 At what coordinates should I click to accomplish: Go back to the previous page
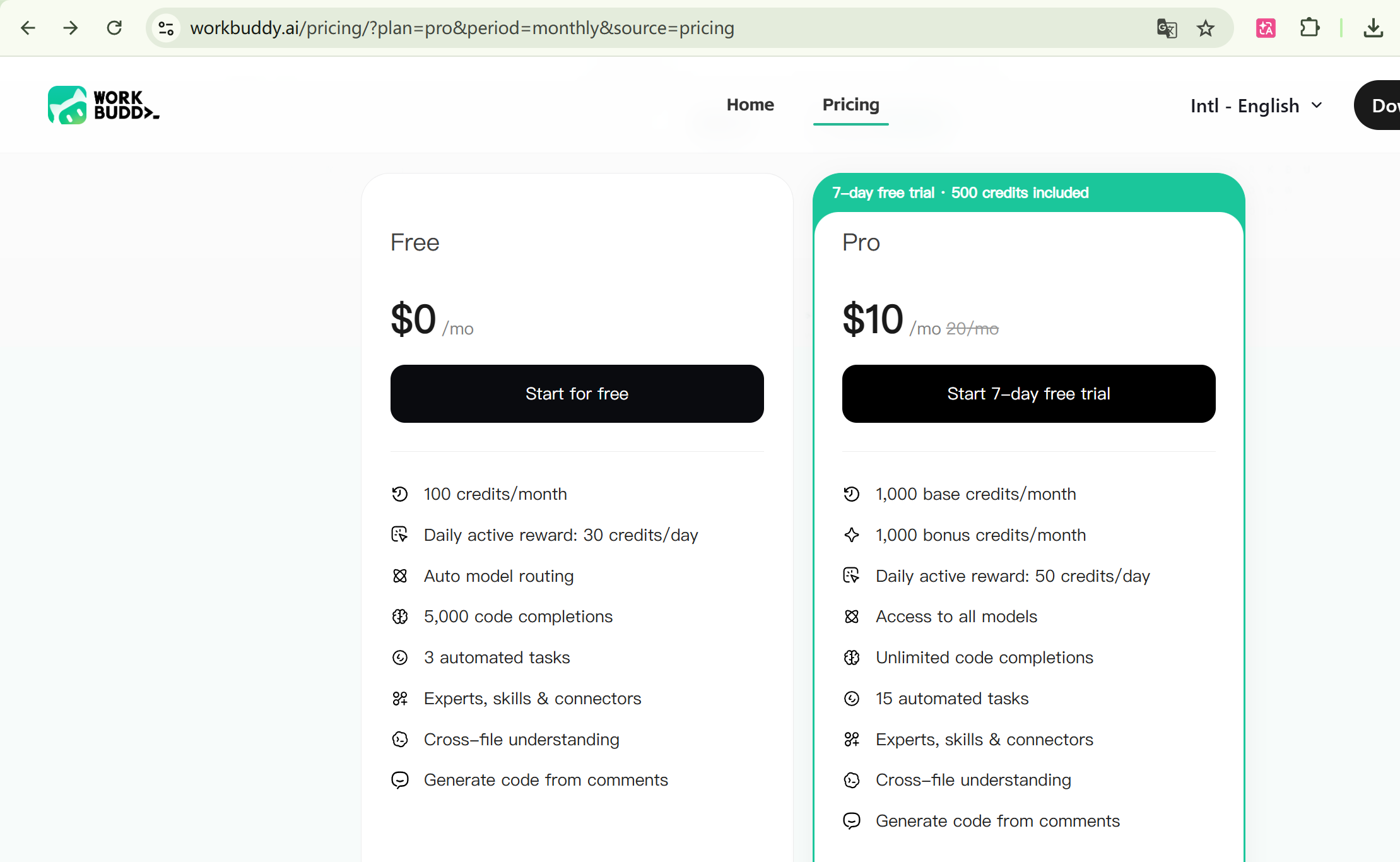(x=28, y=28)
